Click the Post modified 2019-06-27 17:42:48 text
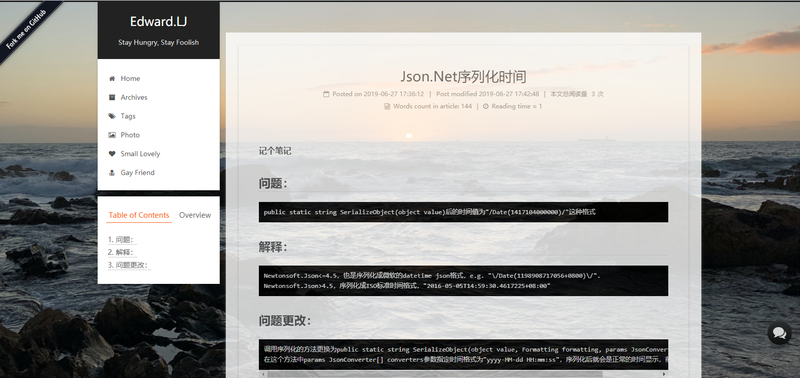The height and width of the screenshot is (378, 800). [x=487, y=94]
